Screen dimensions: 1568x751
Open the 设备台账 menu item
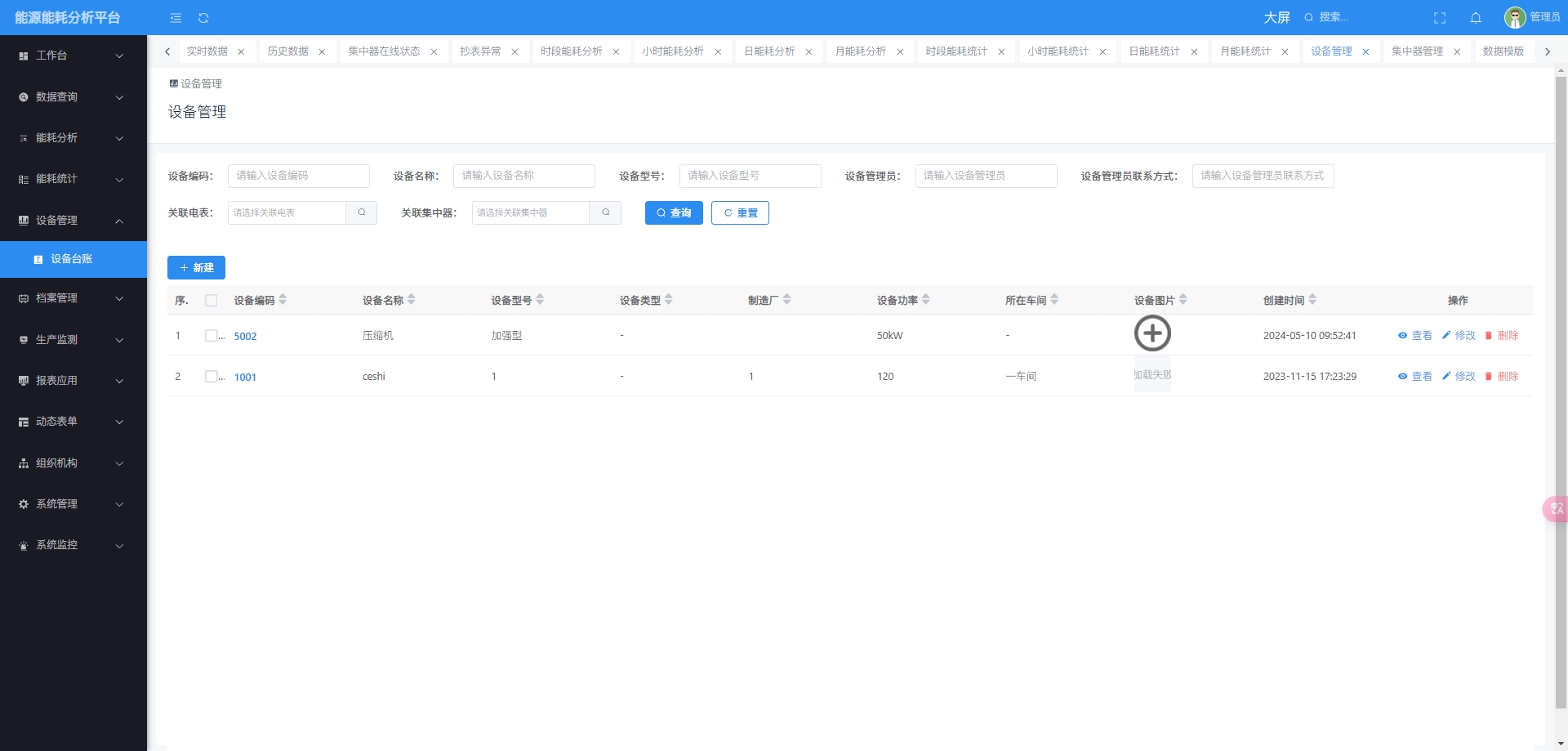pos(72,259)
